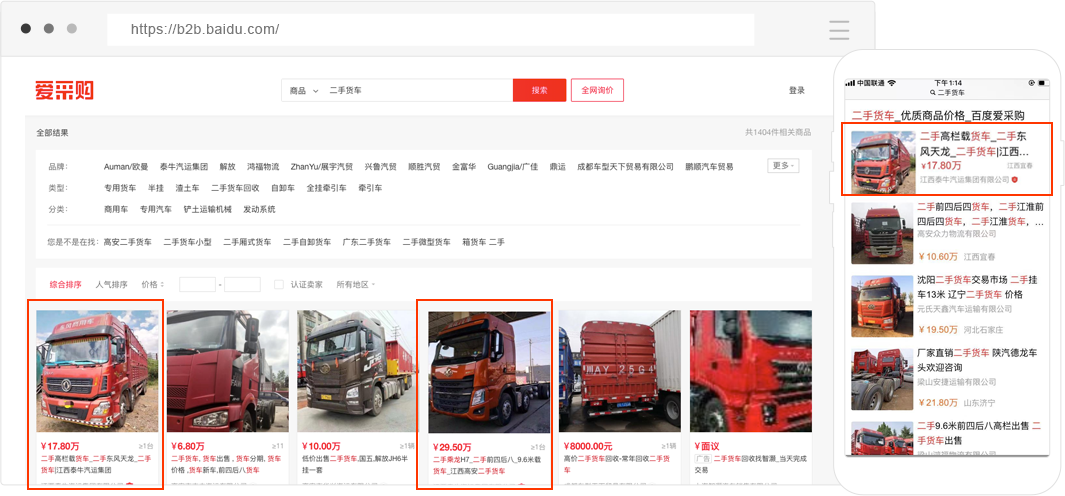Expand brand list with 更多 button
The width and height of the screenshot is (1065, 496).
[x=783, y=166]
